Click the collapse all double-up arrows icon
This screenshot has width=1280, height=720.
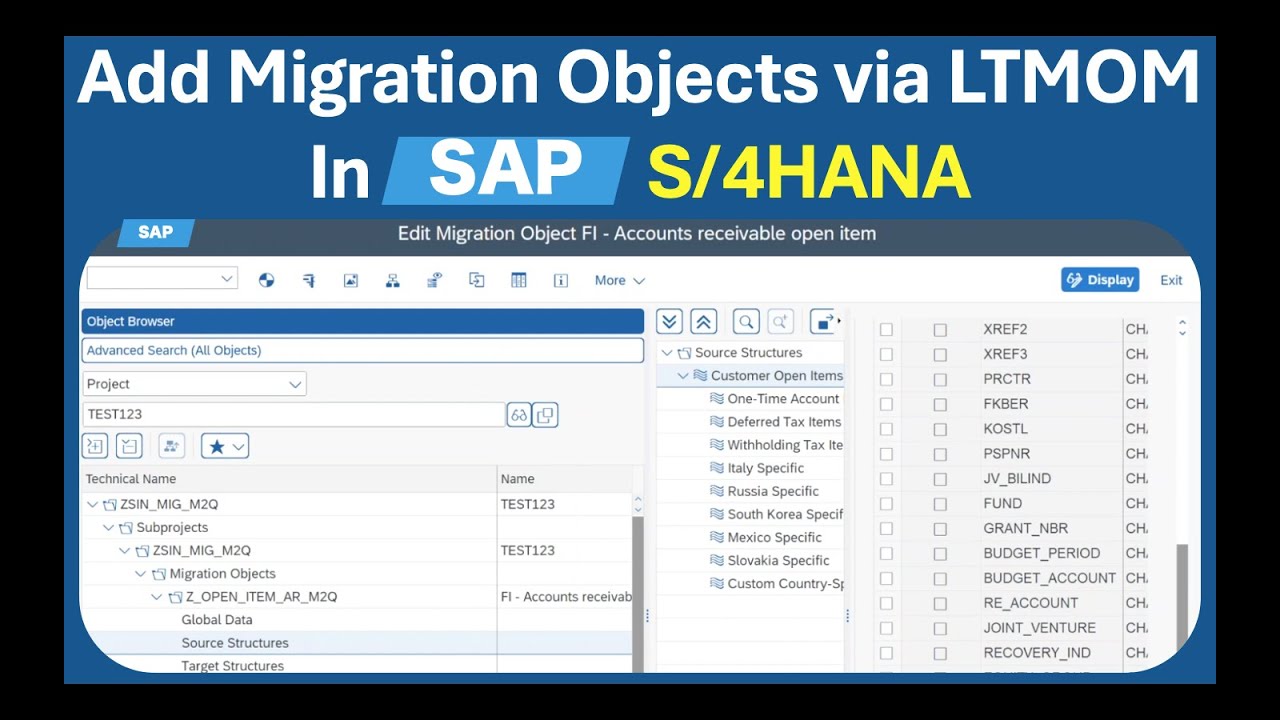[x=704, y=322]
